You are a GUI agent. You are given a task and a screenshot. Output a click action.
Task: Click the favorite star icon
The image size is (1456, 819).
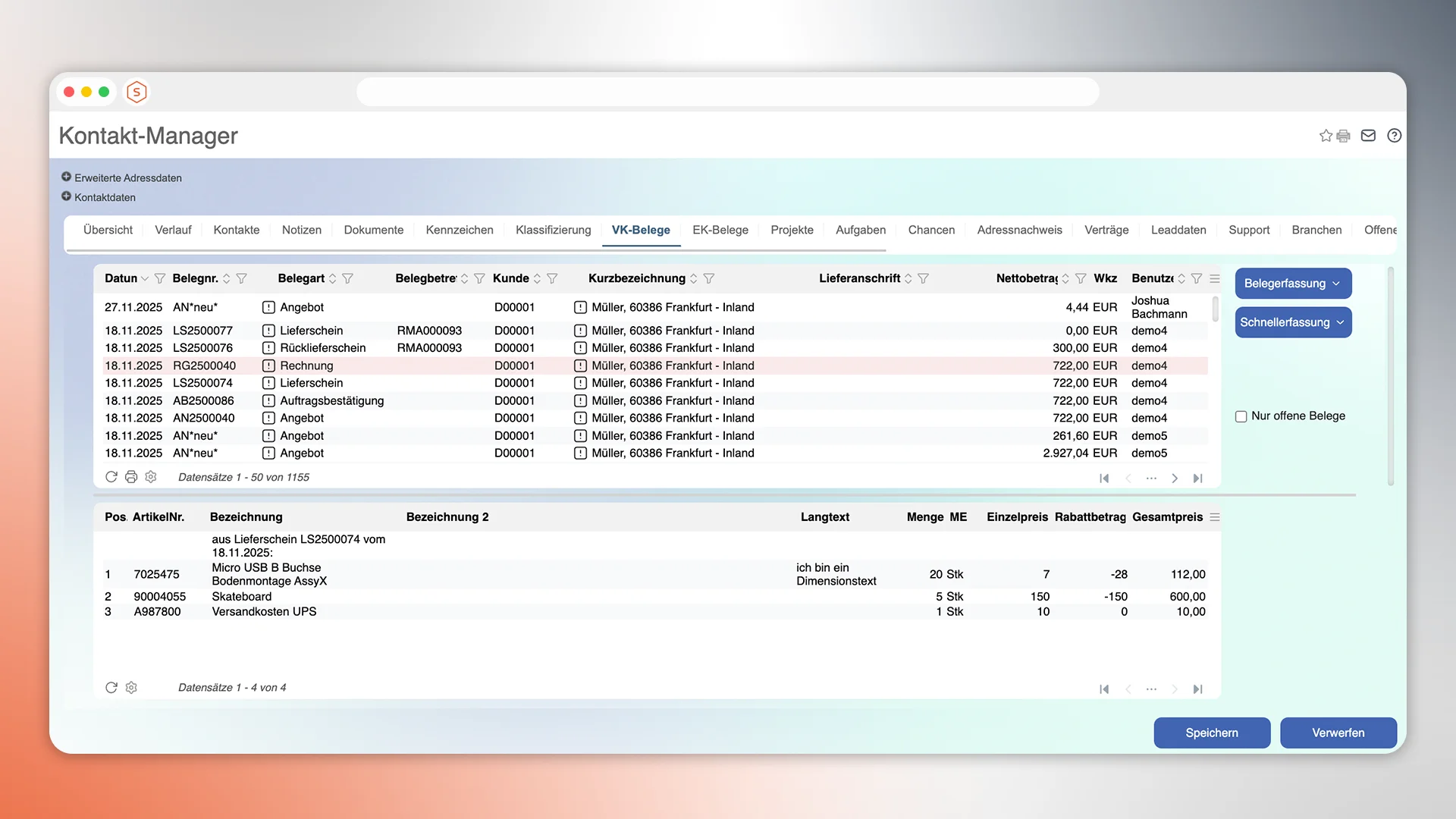coord(1325,136)
